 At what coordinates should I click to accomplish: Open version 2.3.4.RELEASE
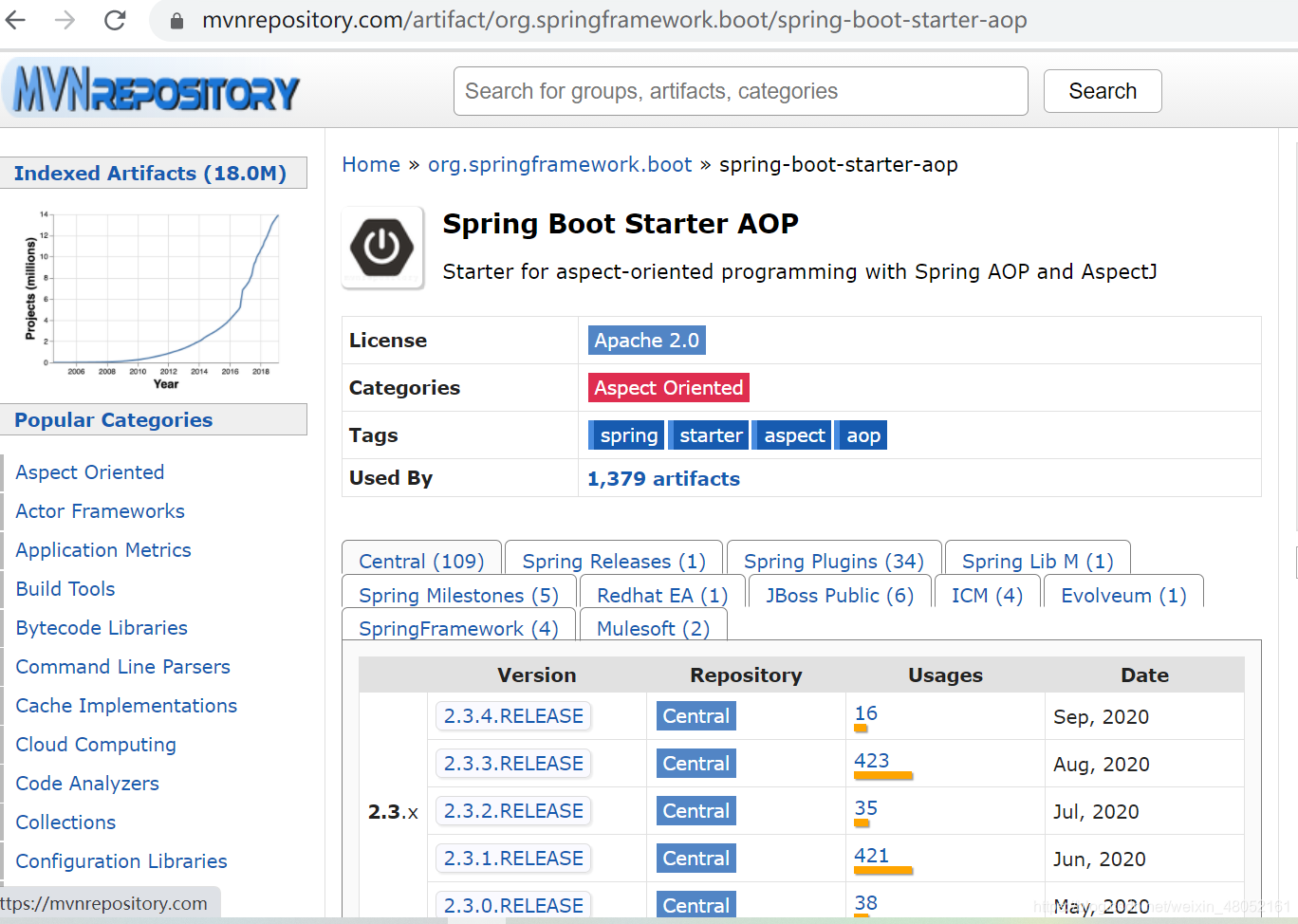[x=513, y=715]
